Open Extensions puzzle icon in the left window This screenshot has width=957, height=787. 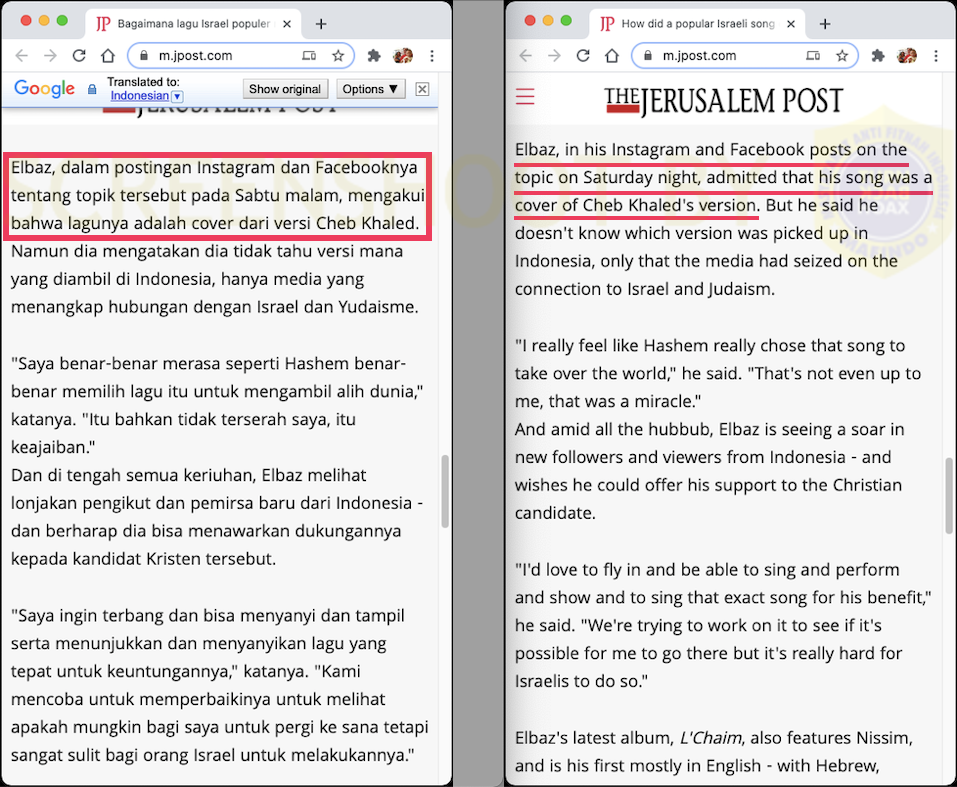pos(374,56)
